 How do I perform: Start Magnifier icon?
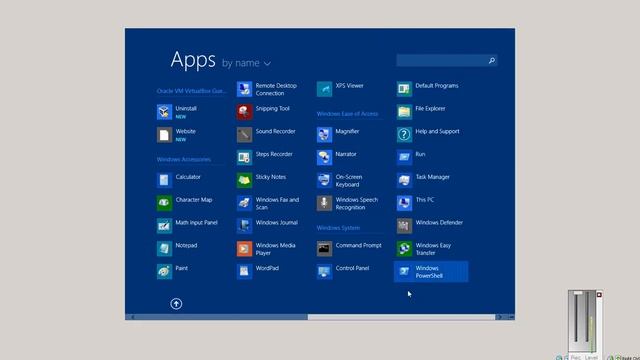tap(324, 135)
